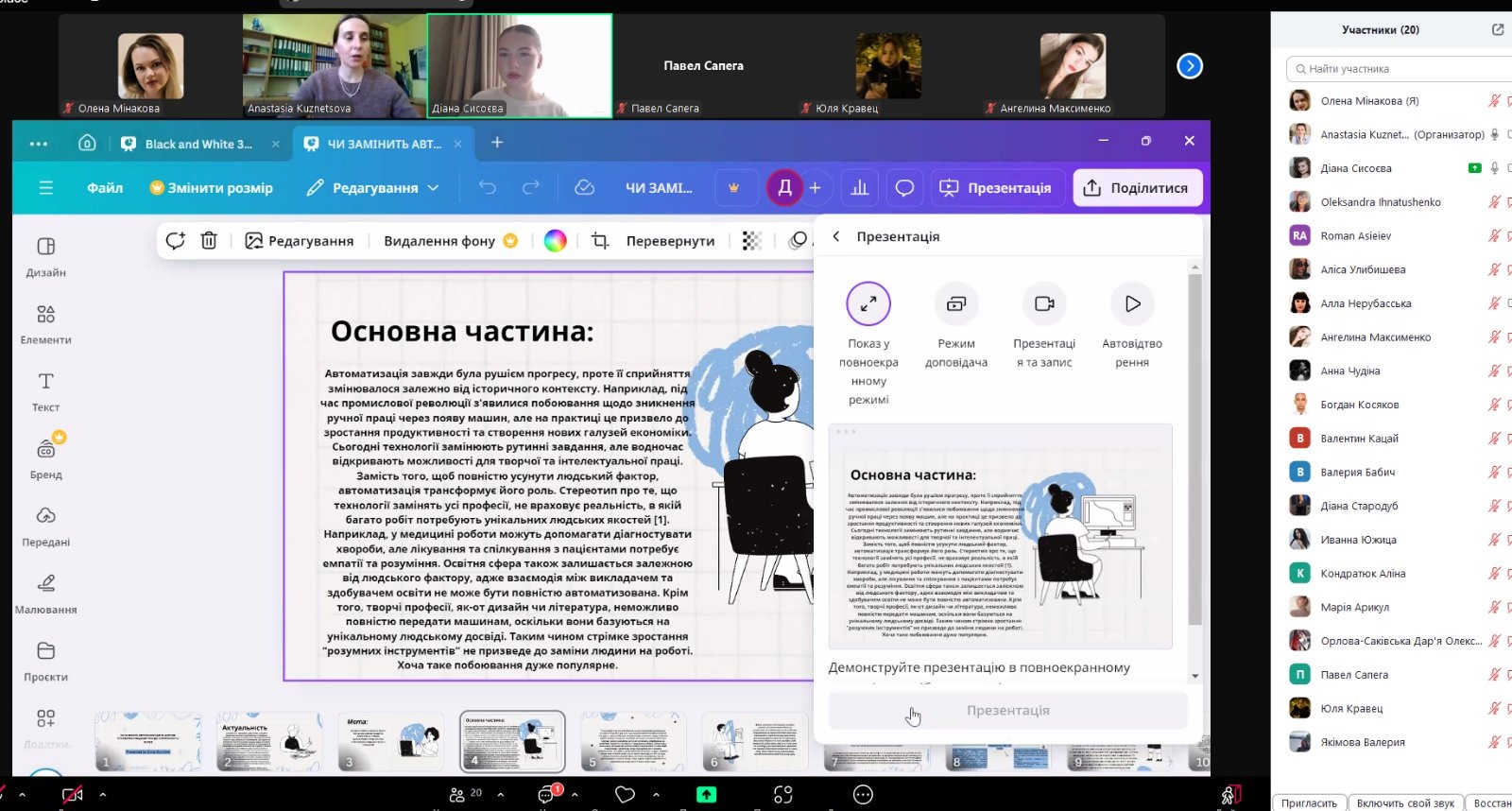Open the Файл menu

point(105,188)
